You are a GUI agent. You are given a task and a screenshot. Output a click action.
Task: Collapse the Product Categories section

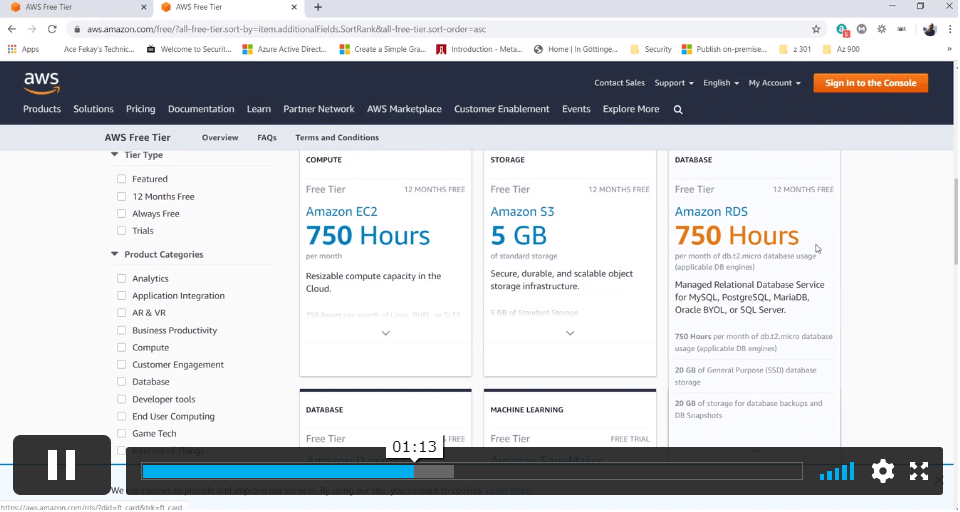coord(114,254)
